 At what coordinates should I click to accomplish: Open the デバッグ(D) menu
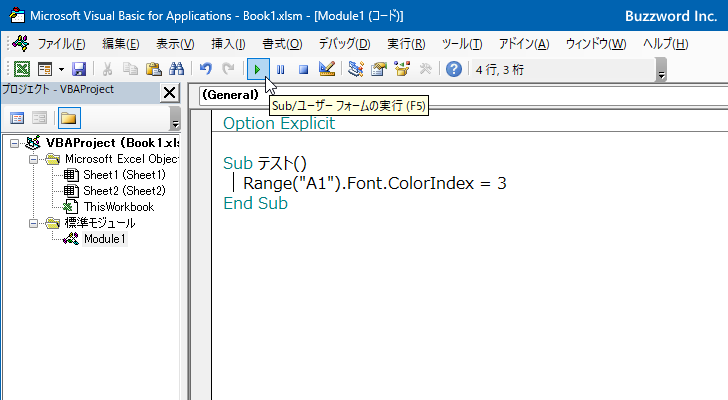coord(344,44)
